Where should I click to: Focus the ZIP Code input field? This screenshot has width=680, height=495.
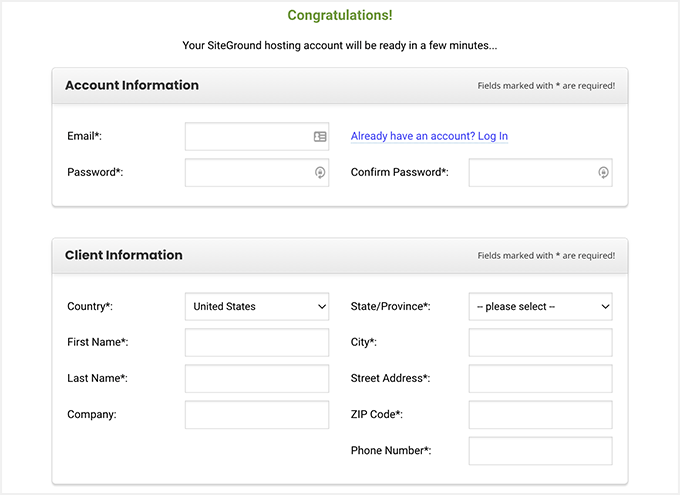(x=540, y=415)
